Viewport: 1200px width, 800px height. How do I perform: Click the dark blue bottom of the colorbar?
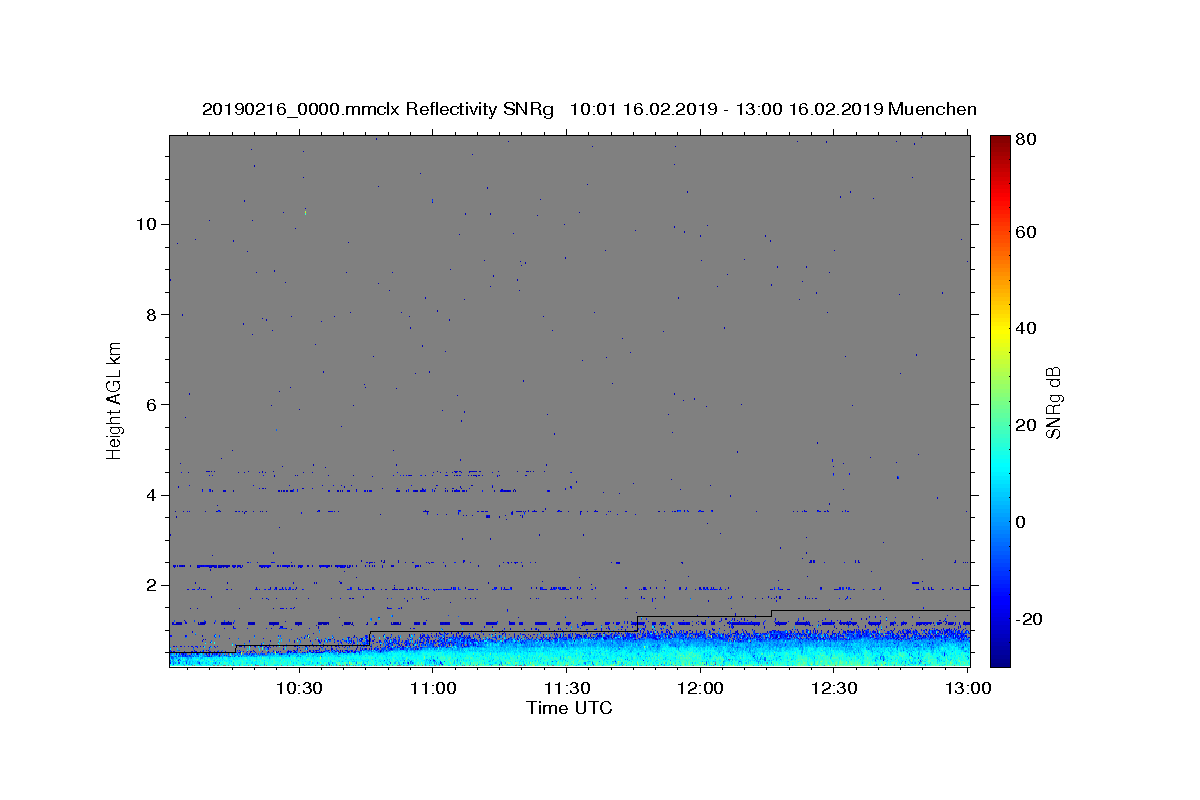[1000, 658]
